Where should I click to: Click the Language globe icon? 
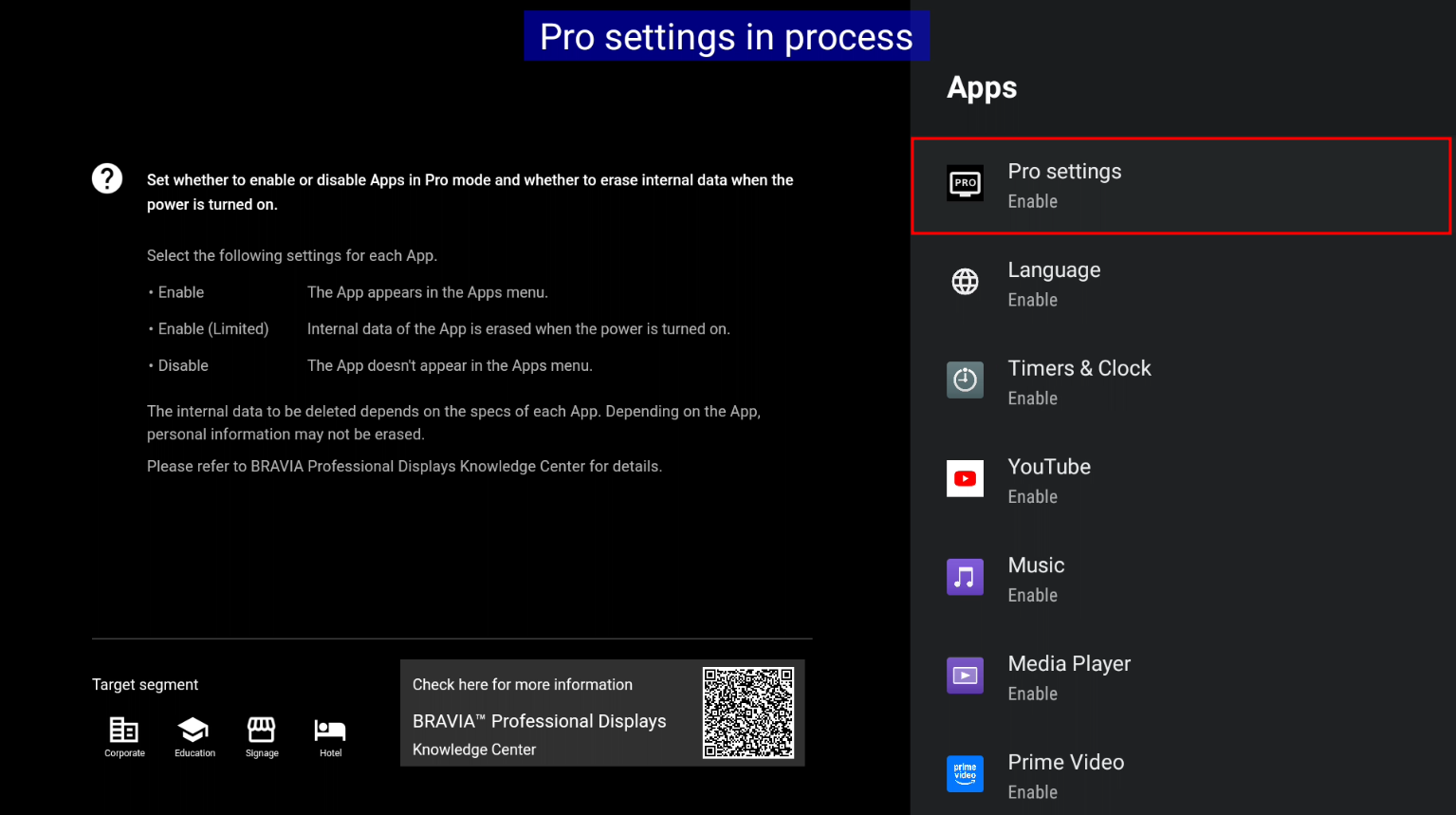pos(965,282)
